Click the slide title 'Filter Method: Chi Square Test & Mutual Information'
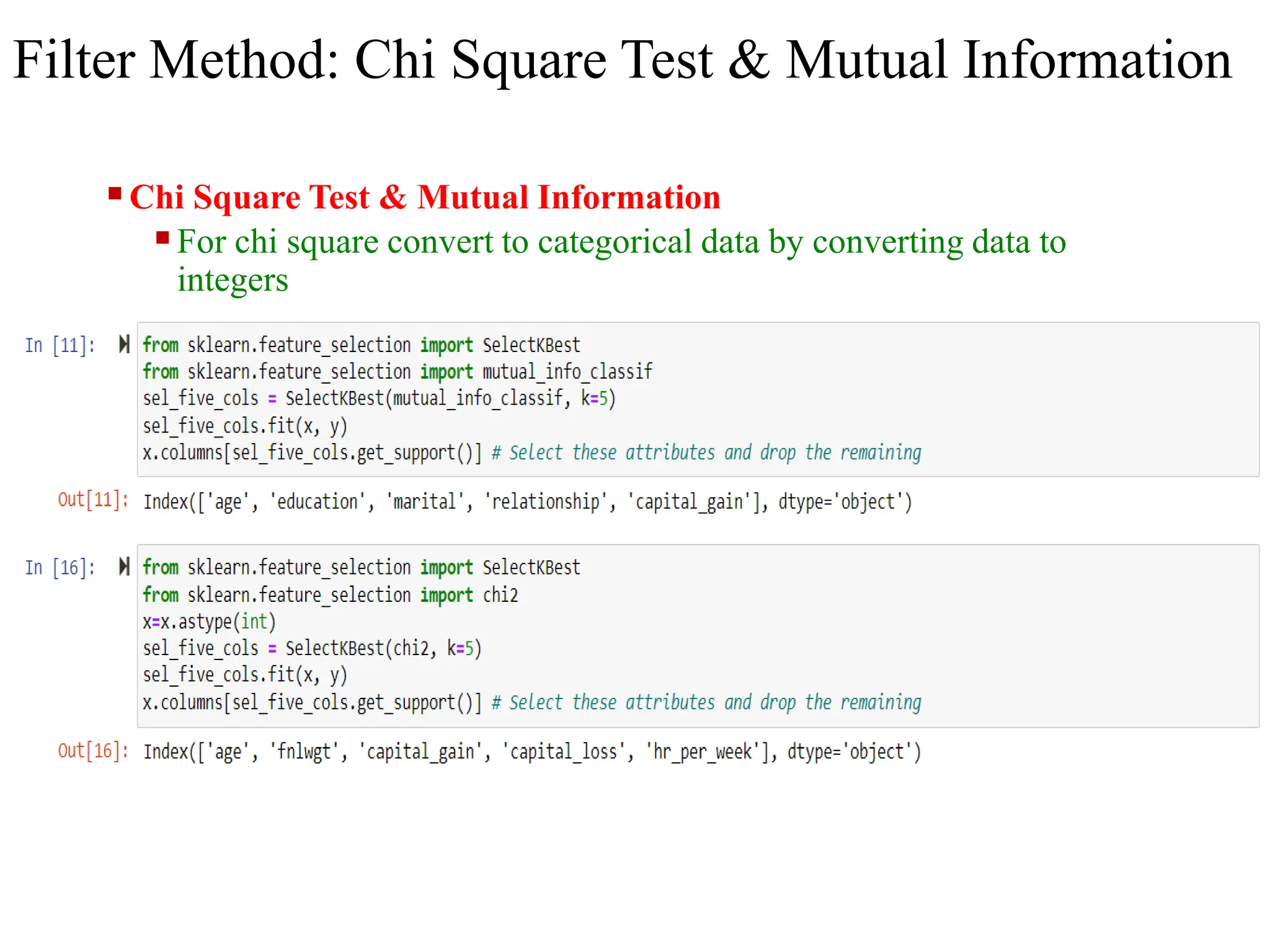 623,60
